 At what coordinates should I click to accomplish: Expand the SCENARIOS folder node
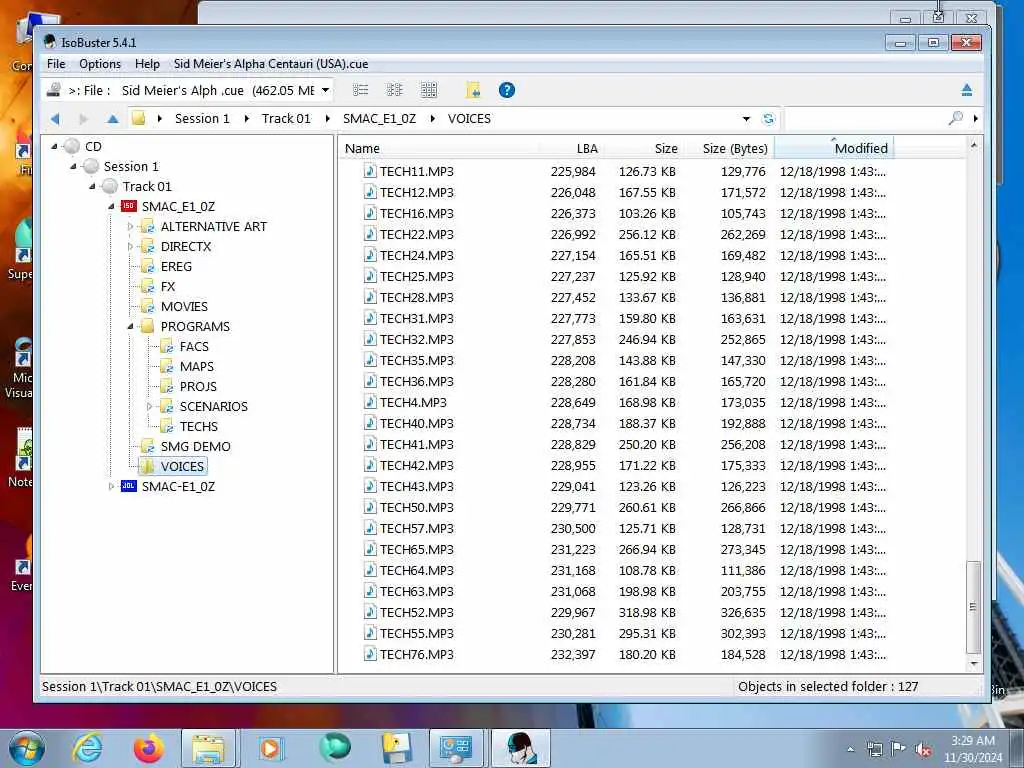coord(149,406)
